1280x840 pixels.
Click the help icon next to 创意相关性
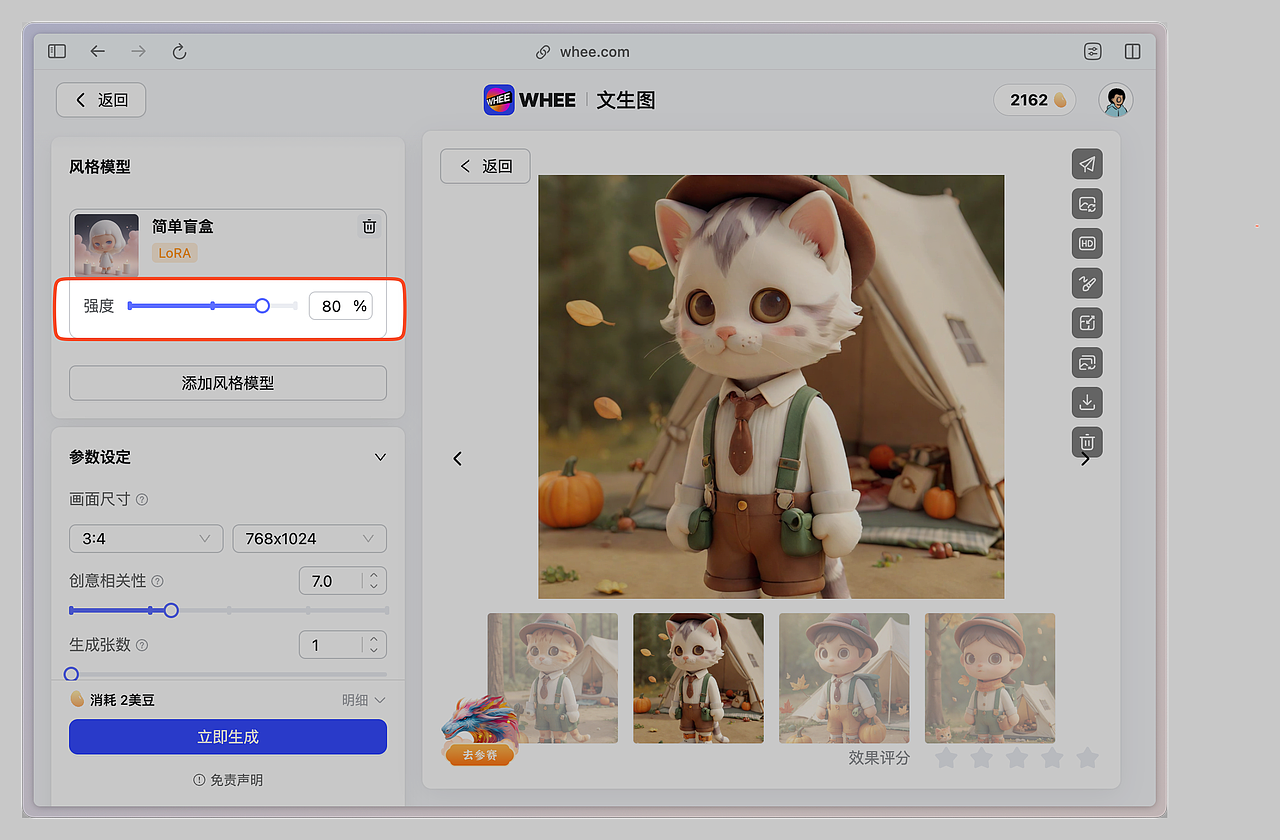click(158, 581)
